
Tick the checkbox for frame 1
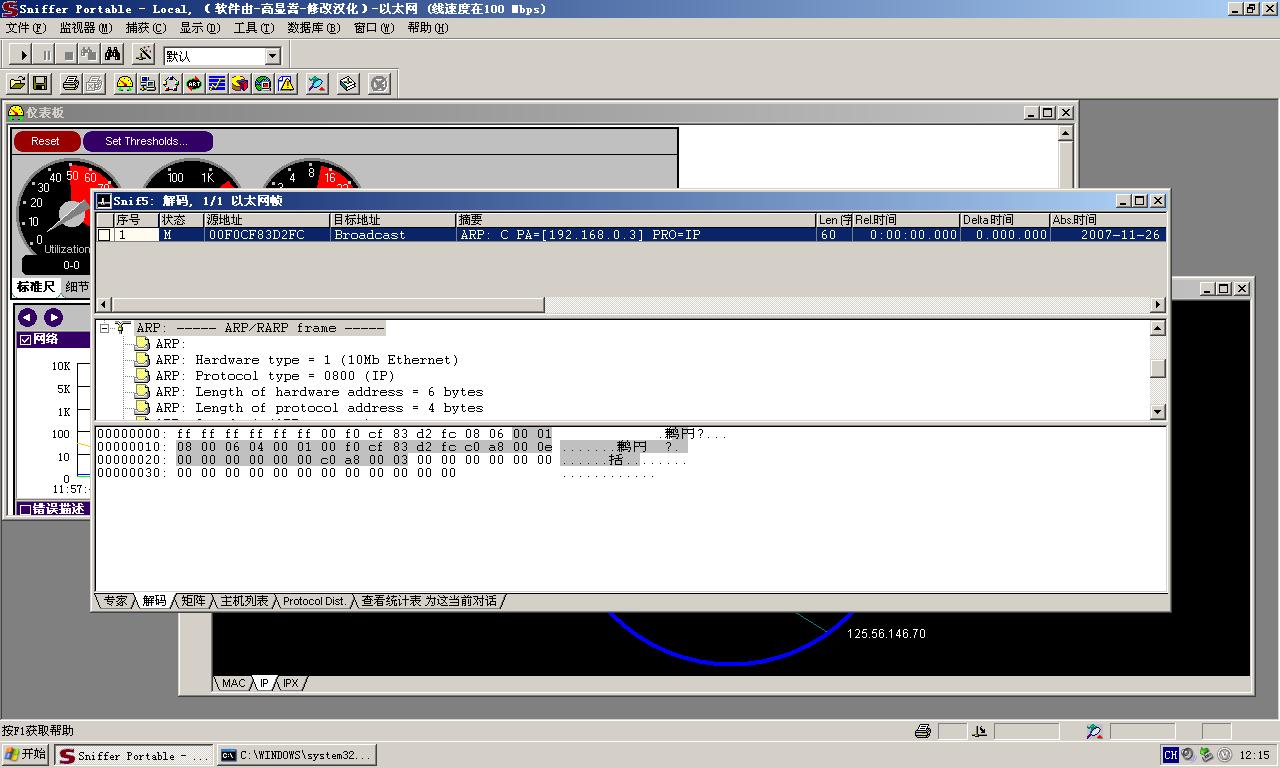(105, 235)
